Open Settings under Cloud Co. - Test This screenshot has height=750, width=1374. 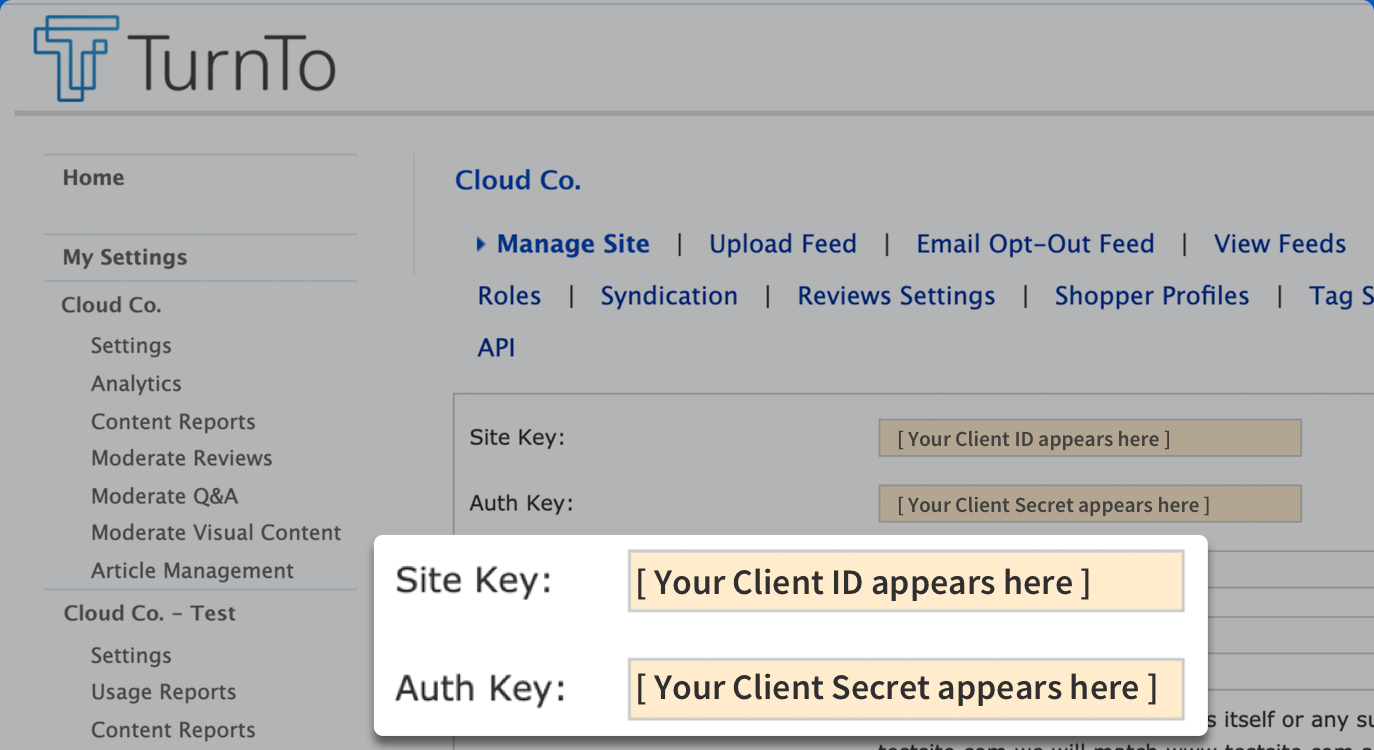tap(131, 656)
